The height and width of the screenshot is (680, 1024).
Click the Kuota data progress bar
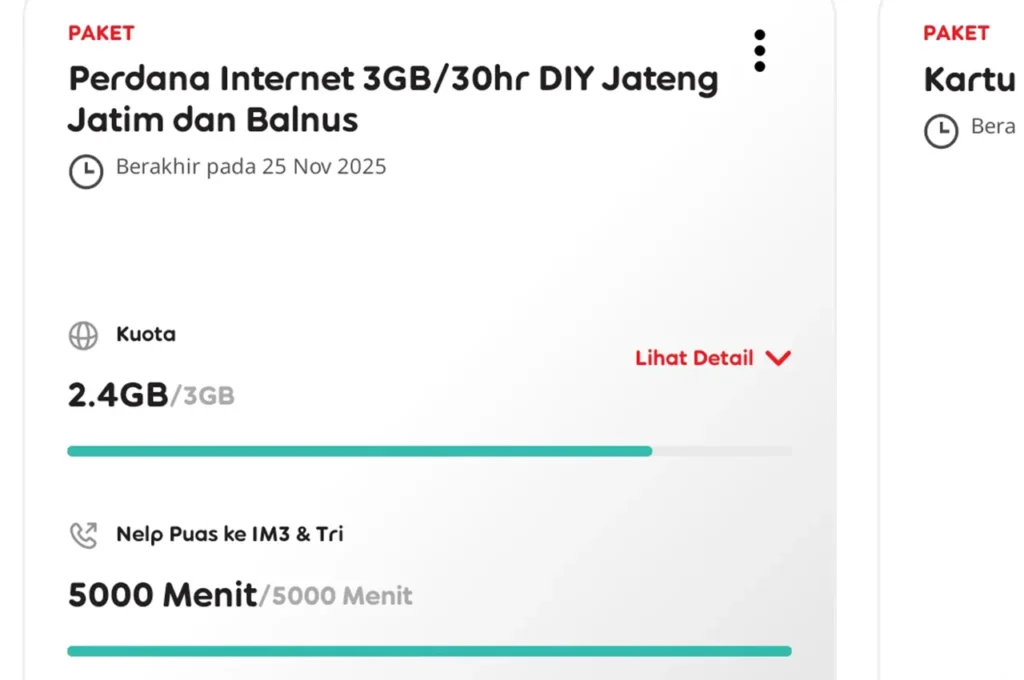429,451
